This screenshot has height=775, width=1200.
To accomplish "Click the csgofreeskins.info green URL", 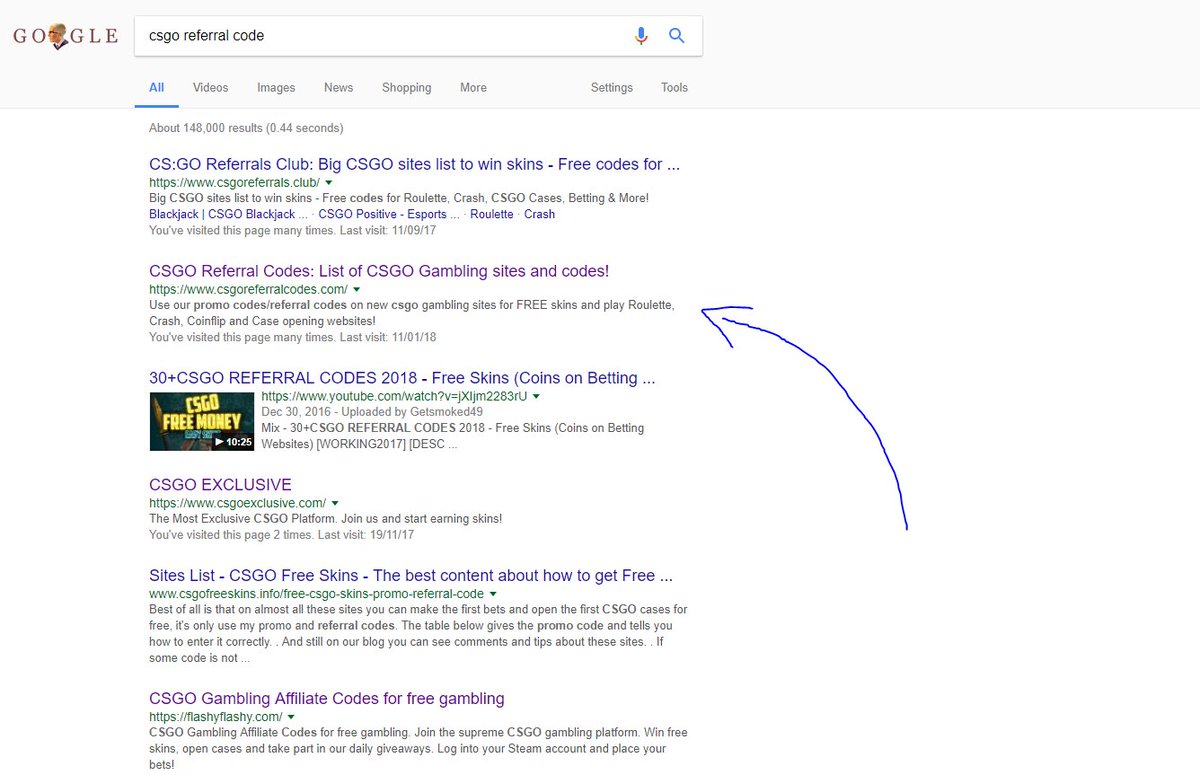I will pyautogui.click(x=316, y=594).
